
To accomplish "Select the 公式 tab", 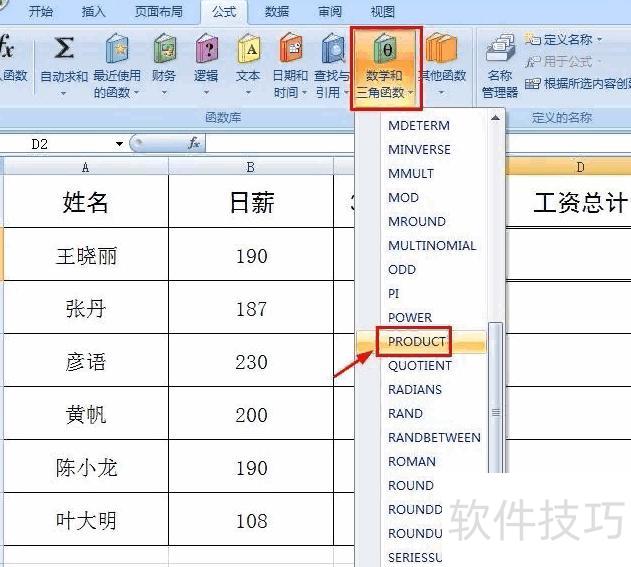I will [224, 11].
